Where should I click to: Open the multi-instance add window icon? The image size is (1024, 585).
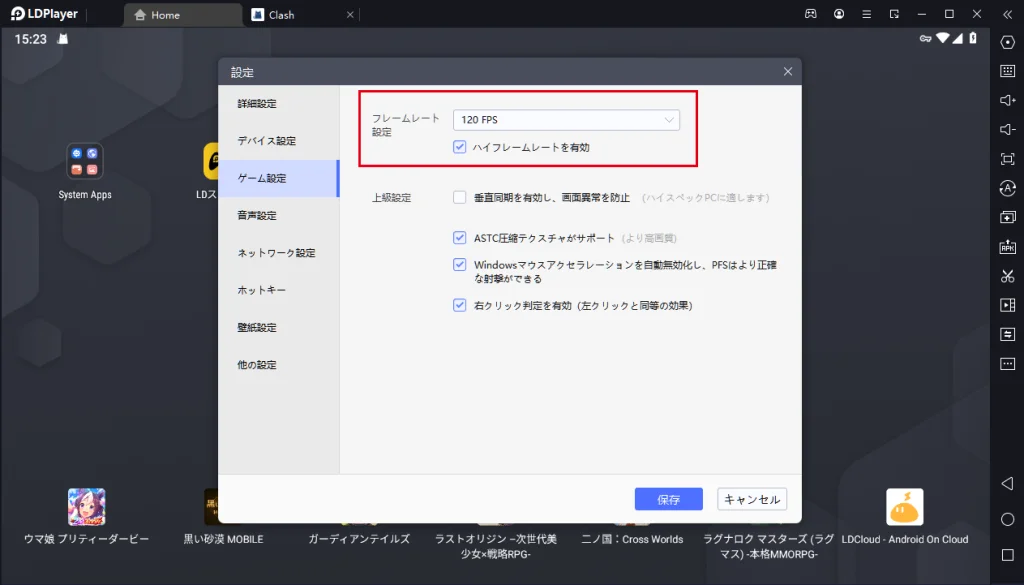tap(1008, 217)
